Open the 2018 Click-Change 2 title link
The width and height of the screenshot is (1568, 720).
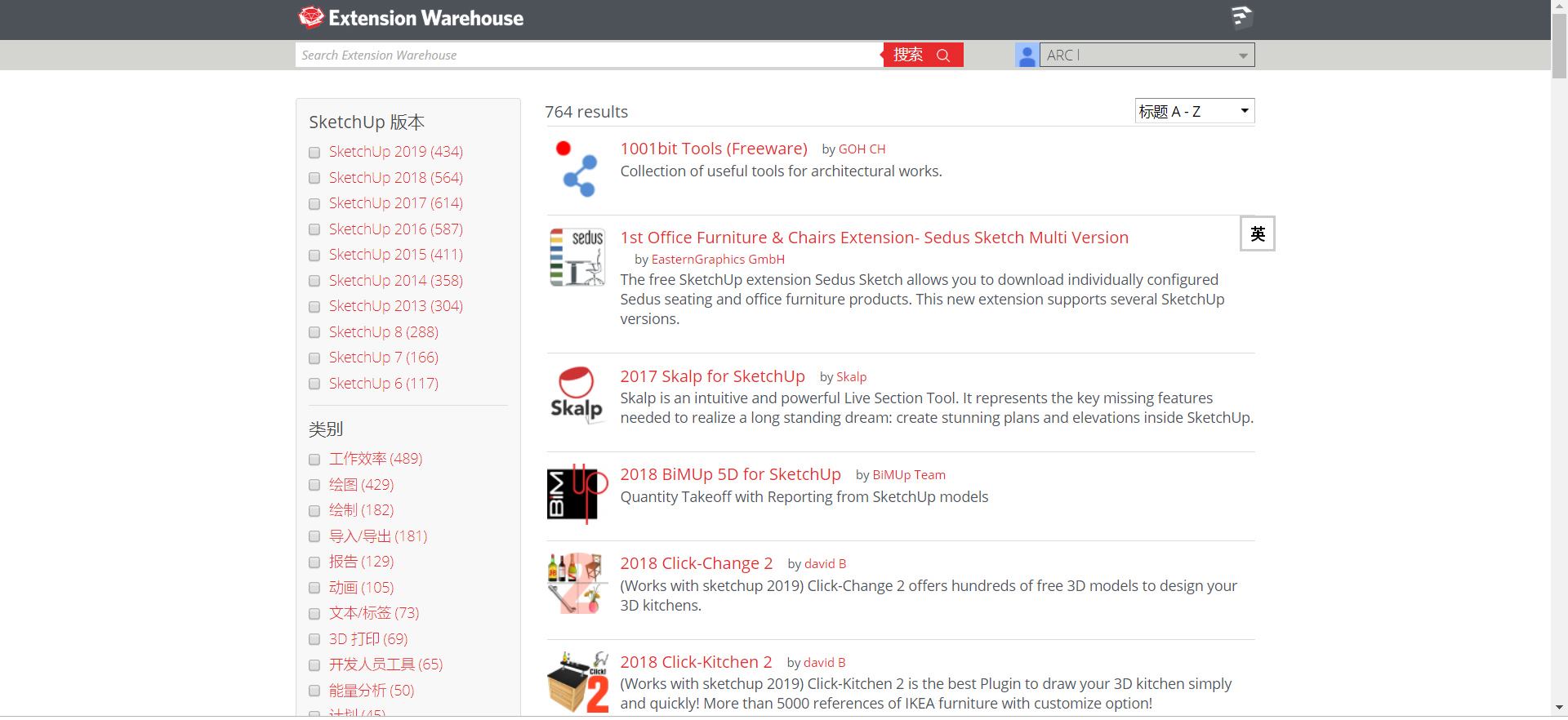696,563
